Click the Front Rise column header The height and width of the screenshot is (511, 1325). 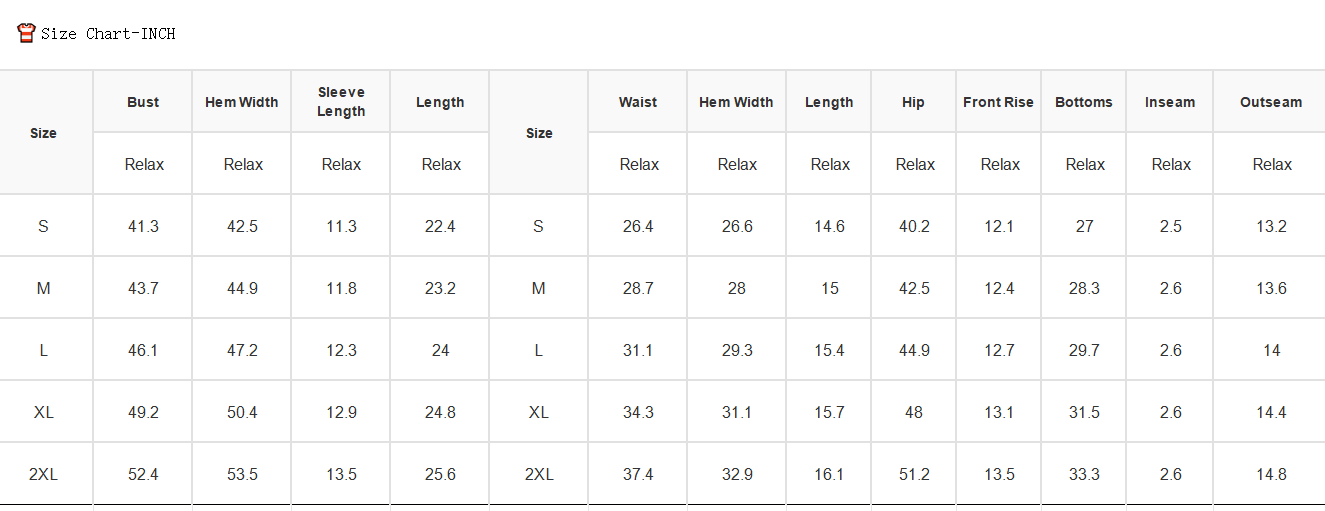(998, 102)
